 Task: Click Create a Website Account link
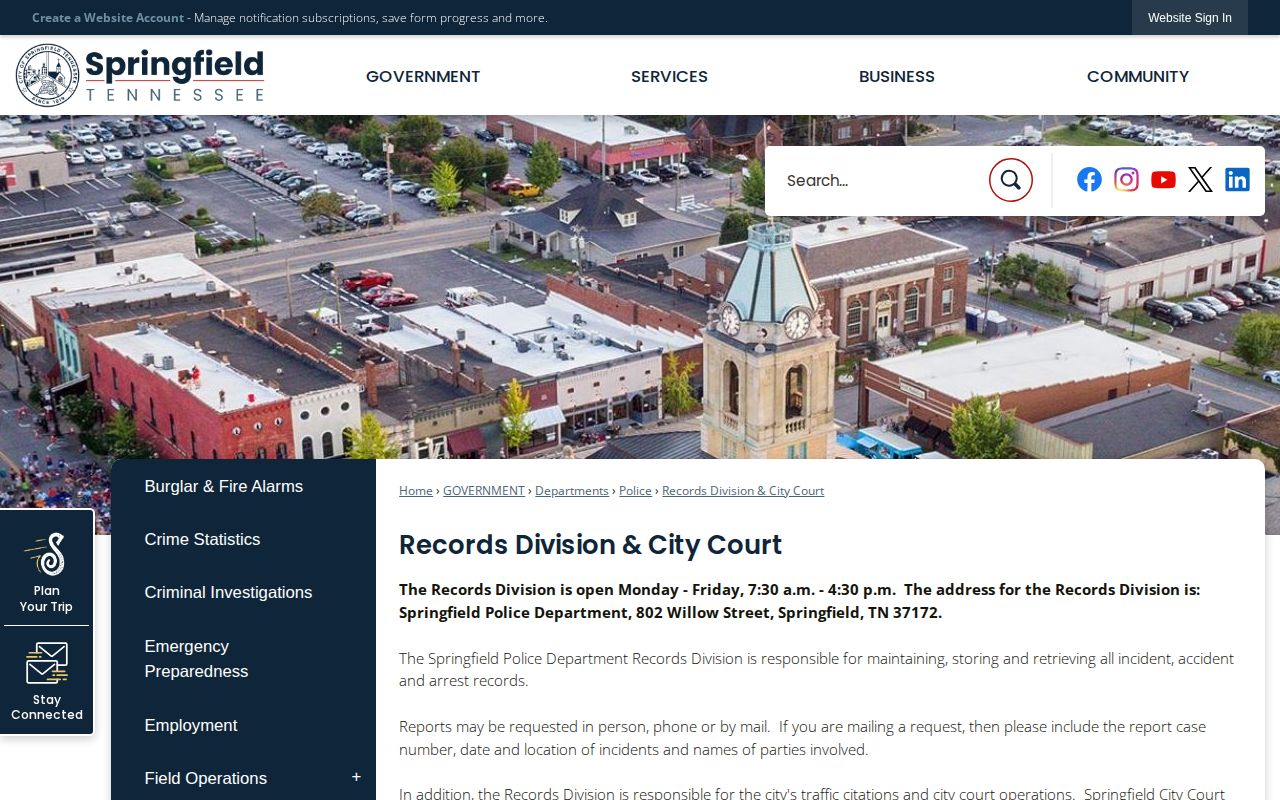click(x=108, y=18)
